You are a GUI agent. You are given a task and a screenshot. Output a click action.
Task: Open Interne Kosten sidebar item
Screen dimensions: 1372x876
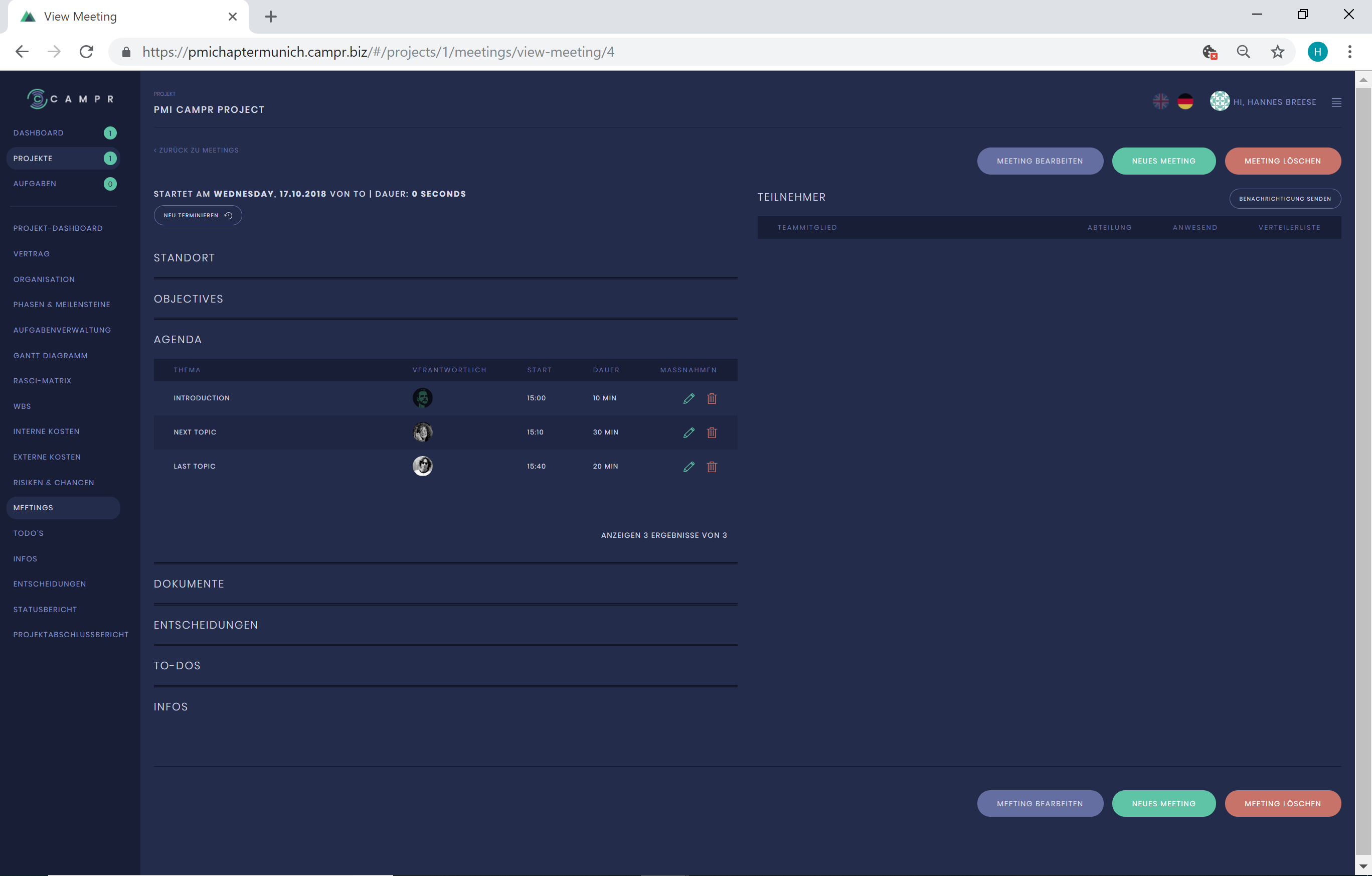(x=46, y=431)
